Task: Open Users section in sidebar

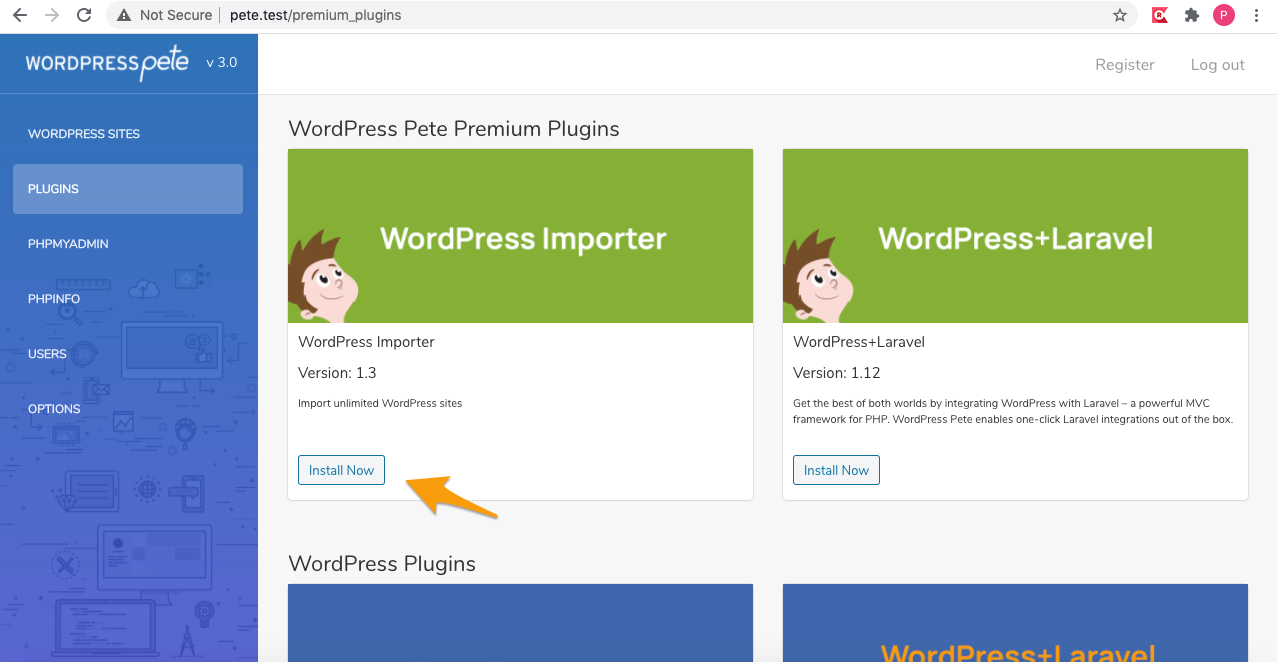Action: [x=47, y=354]
